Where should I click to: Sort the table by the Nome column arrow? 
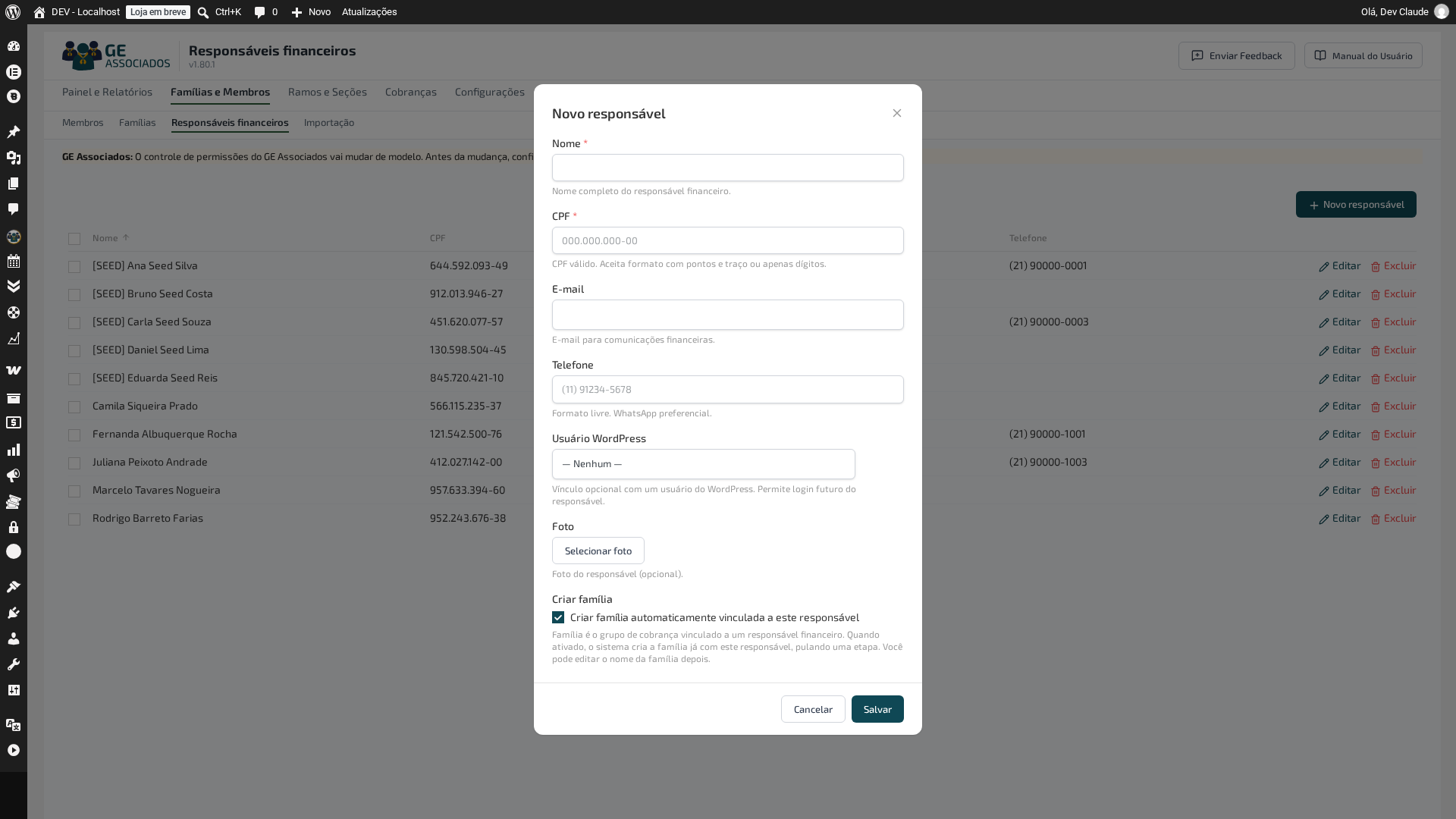[126, 238]
